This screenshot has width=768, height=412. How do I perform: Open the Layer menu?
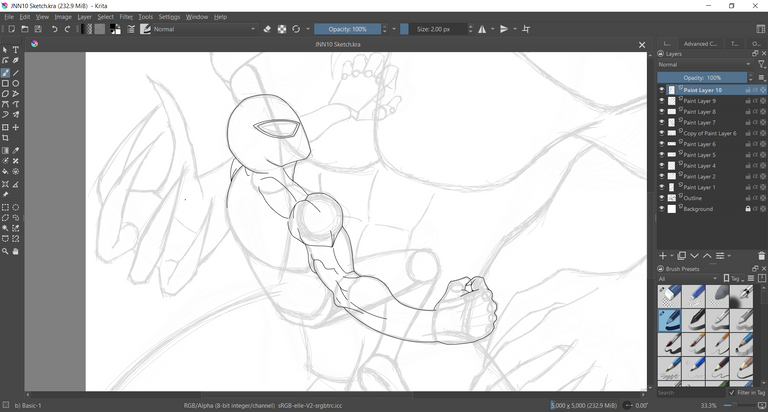84,17
